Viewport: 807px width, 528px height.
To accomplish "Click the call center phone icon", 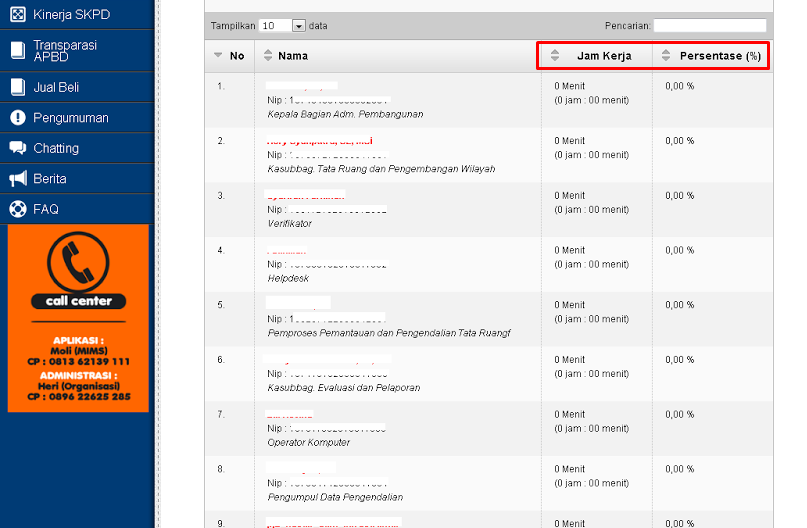I will [78, 262].
